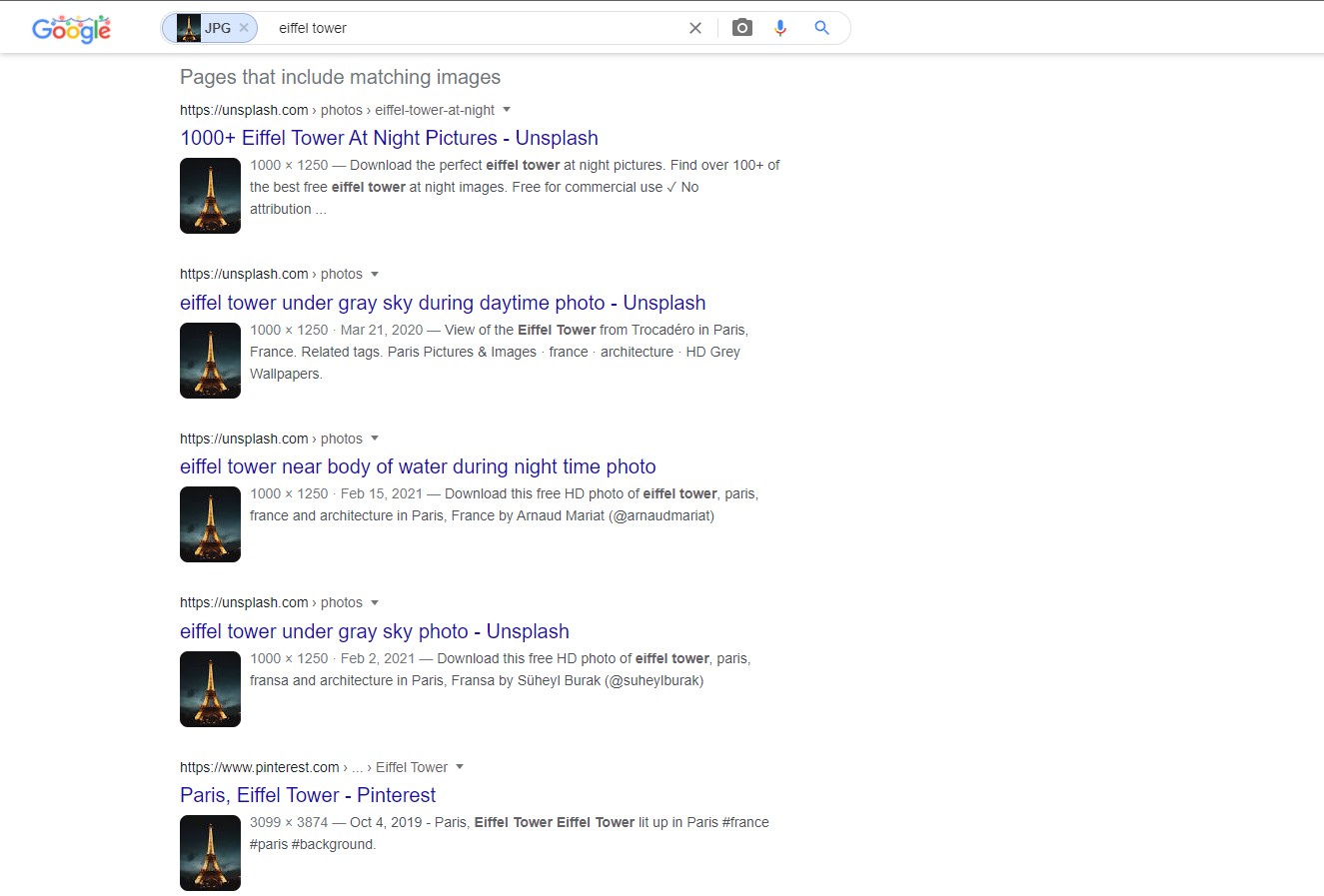Click the JPG uploaded image thumbnail in search bar

coord(189,28)
